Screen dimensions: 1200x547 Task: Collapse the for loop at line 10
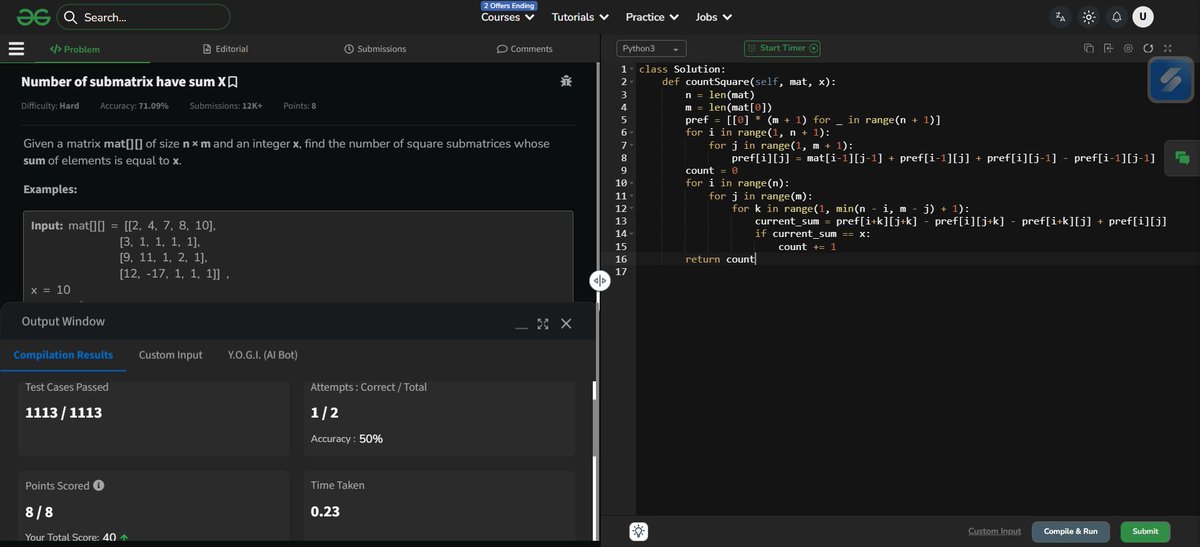pyautogui.click(x=631, y=183)
